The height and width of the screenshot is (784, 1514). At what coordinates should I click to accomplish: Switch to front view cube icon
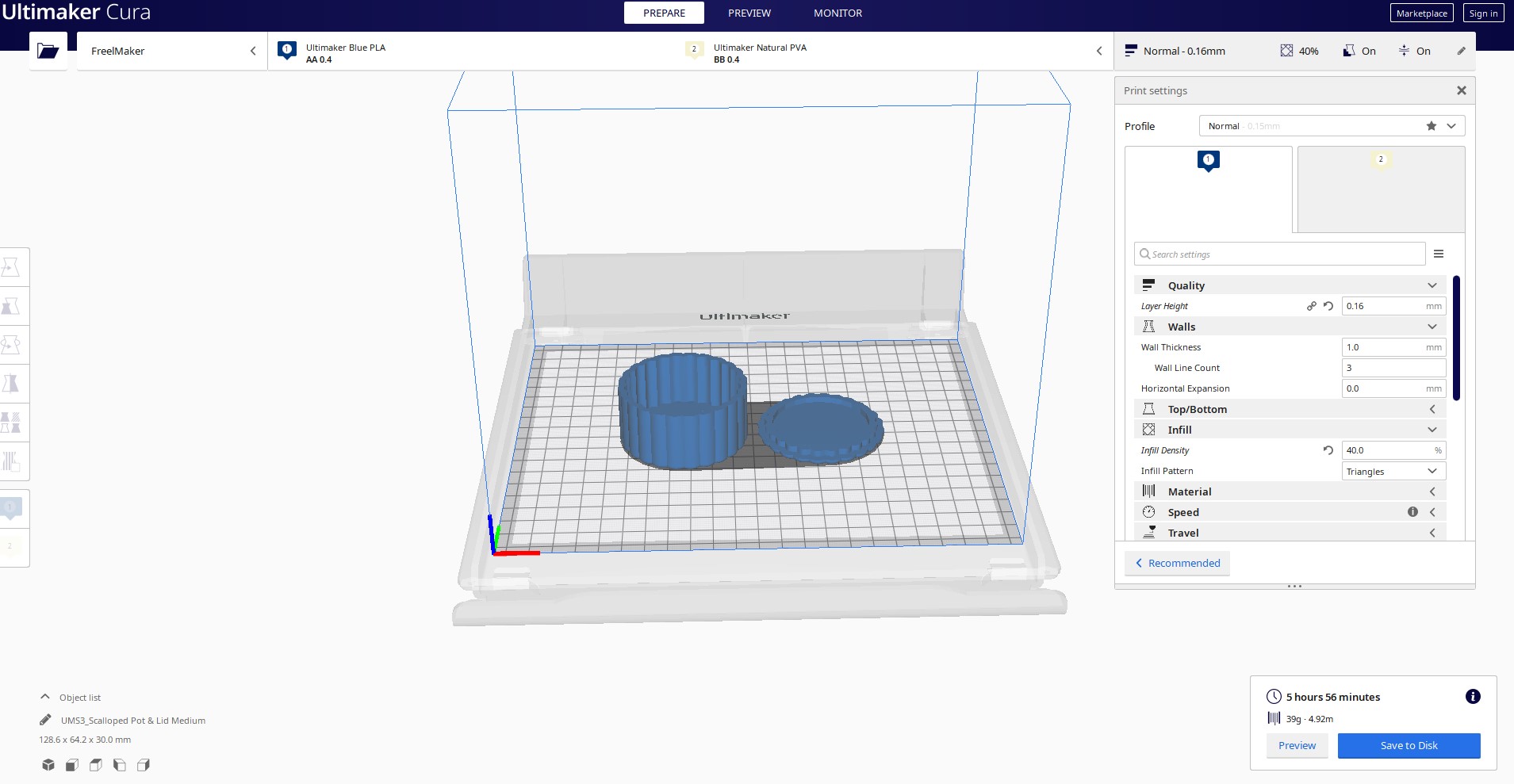(x=72, y=765)
